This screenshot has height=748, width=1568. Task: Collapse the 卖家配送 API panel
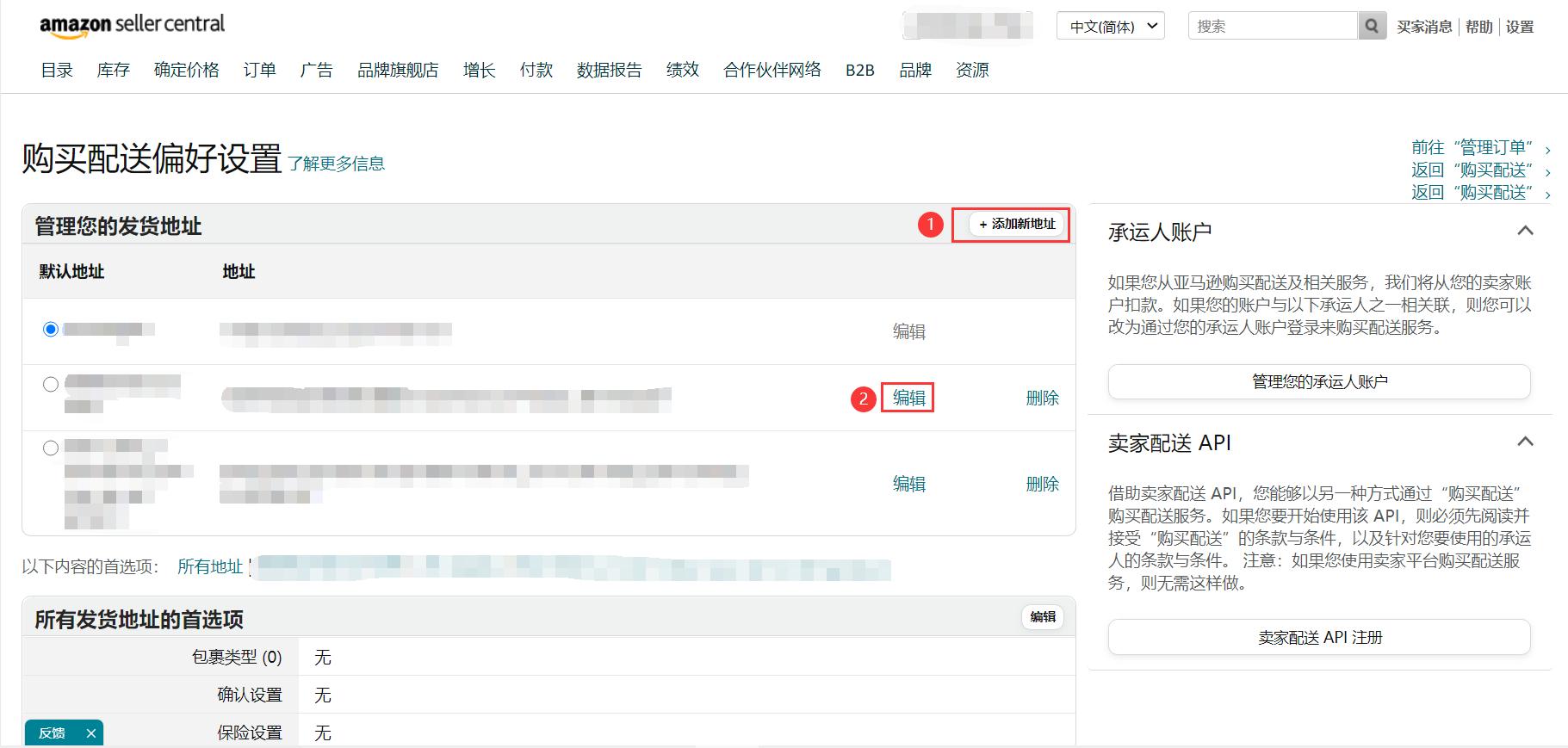tap(1525, 442)
